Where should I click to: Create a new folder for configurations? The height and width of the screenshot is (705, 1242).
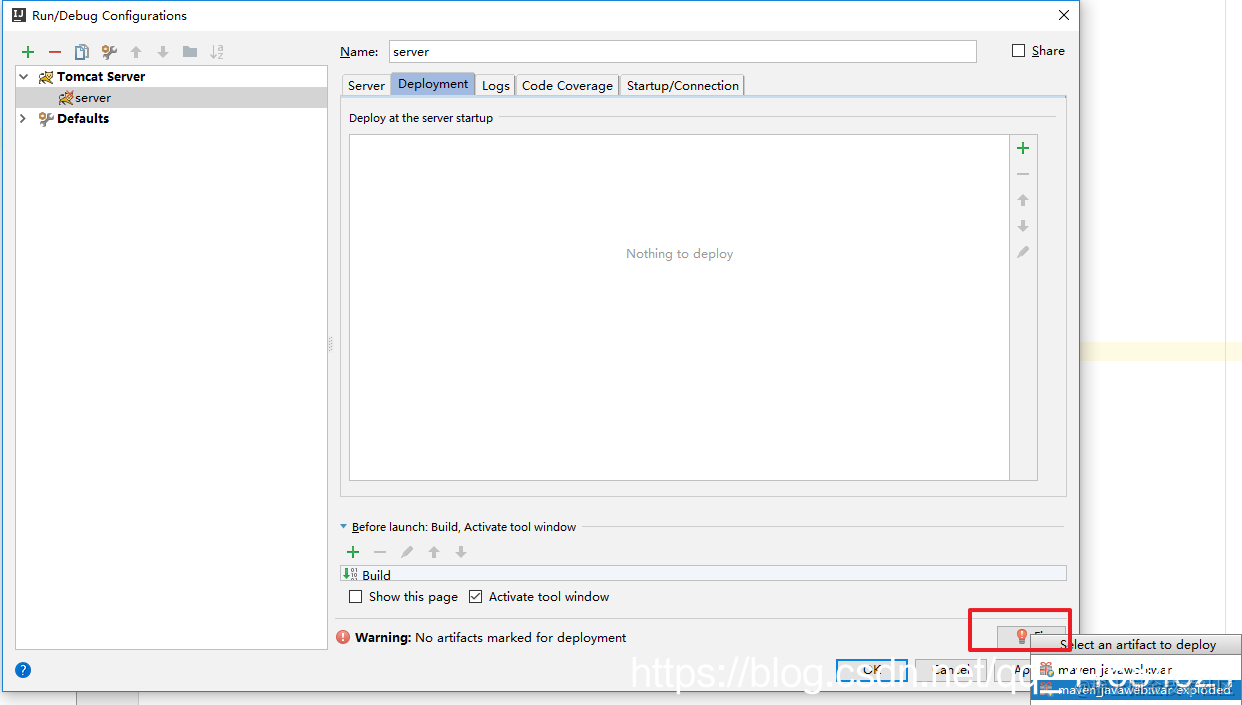click(190, 52)
